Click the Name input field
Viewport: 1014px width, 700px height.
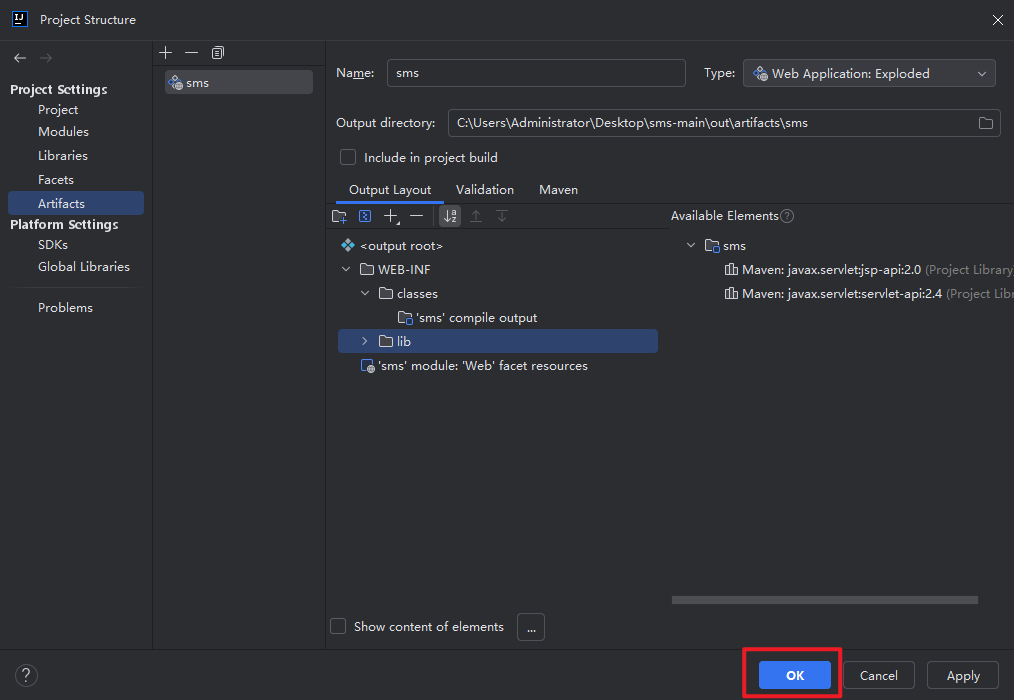click(x=536, y=73)
